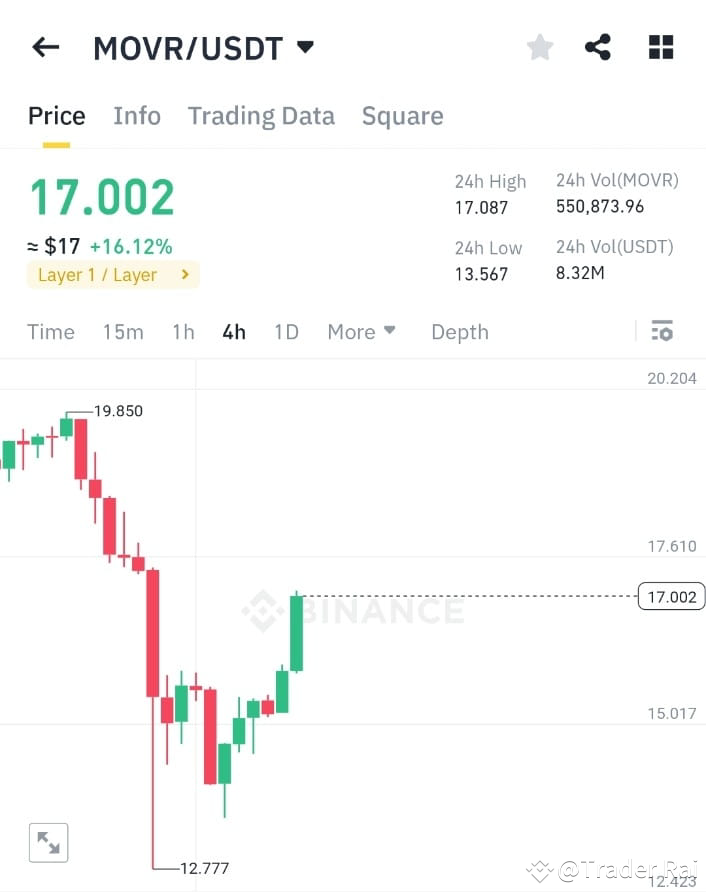Screen dimensions: 706x892
Task: Expand the More timeframes dropdown
Action: pyautogui.click(x=361, y=331)
